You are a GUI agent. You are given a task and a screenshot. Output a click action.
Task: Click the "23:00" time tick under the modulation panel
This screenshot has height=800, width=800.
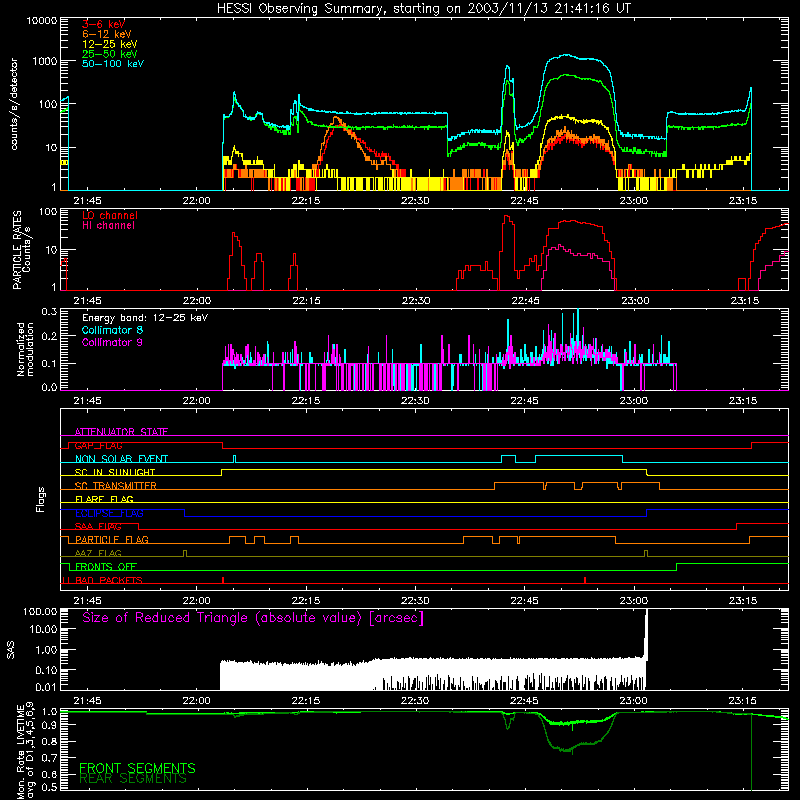coord(634,401)
